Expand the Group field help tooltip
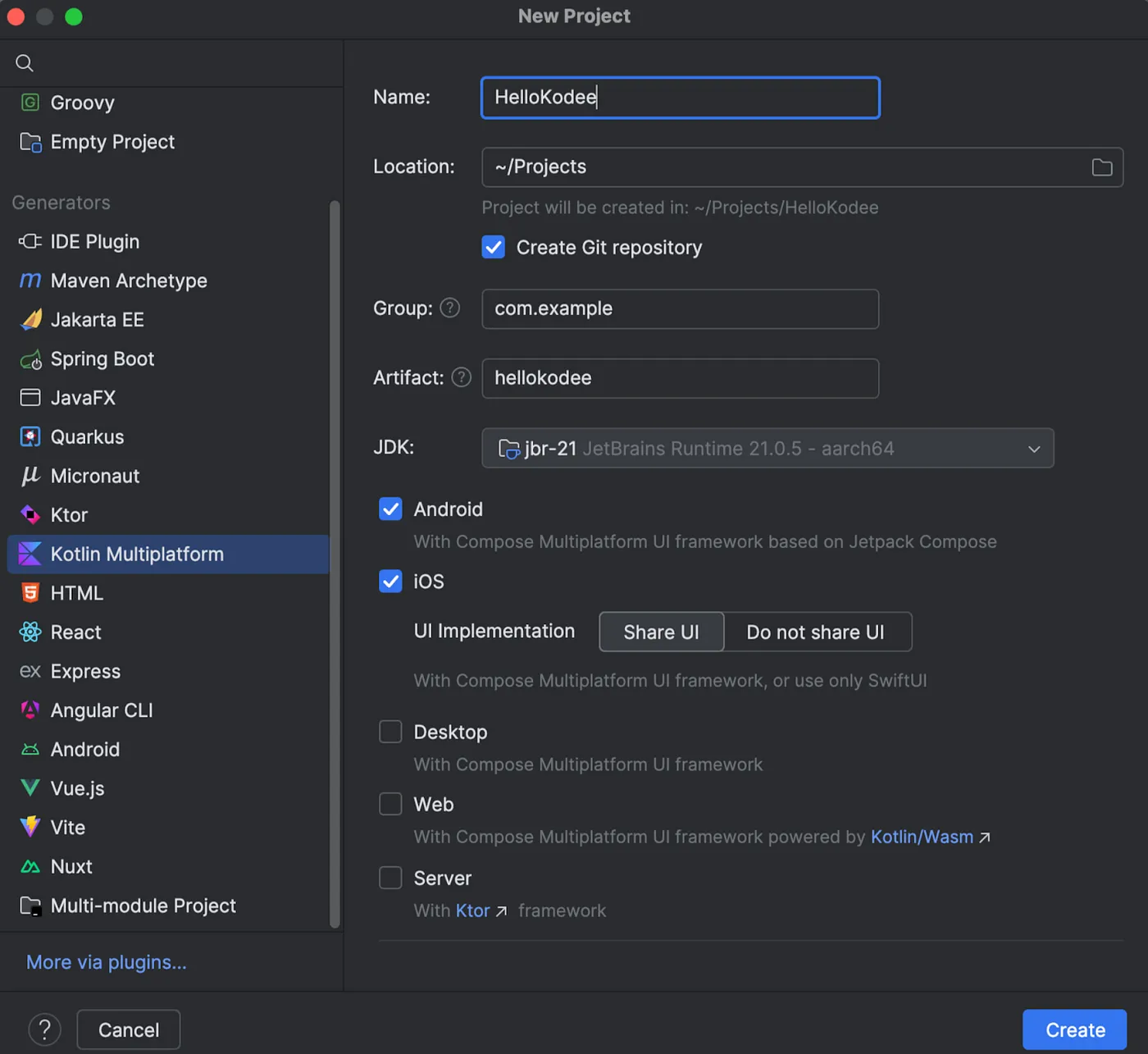Image resolution: width=1148 pixels, height=1054 pixels. click(449, 308)
